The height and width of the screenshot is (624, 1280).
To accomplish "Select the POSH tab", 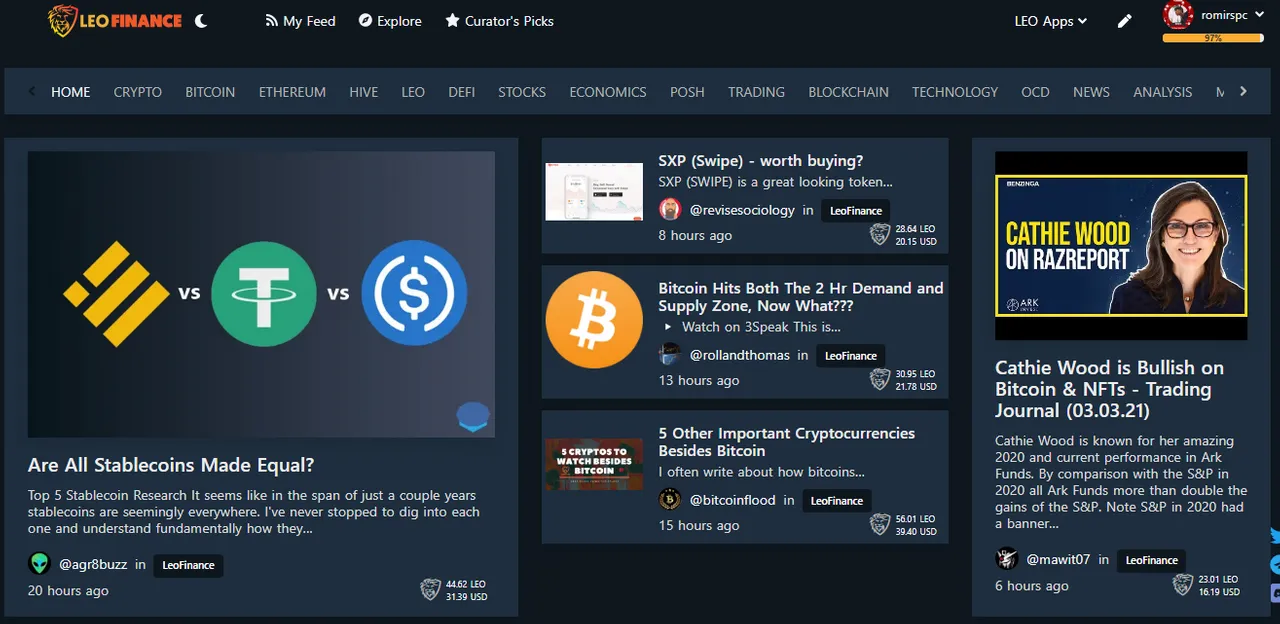I will [687, 92].
